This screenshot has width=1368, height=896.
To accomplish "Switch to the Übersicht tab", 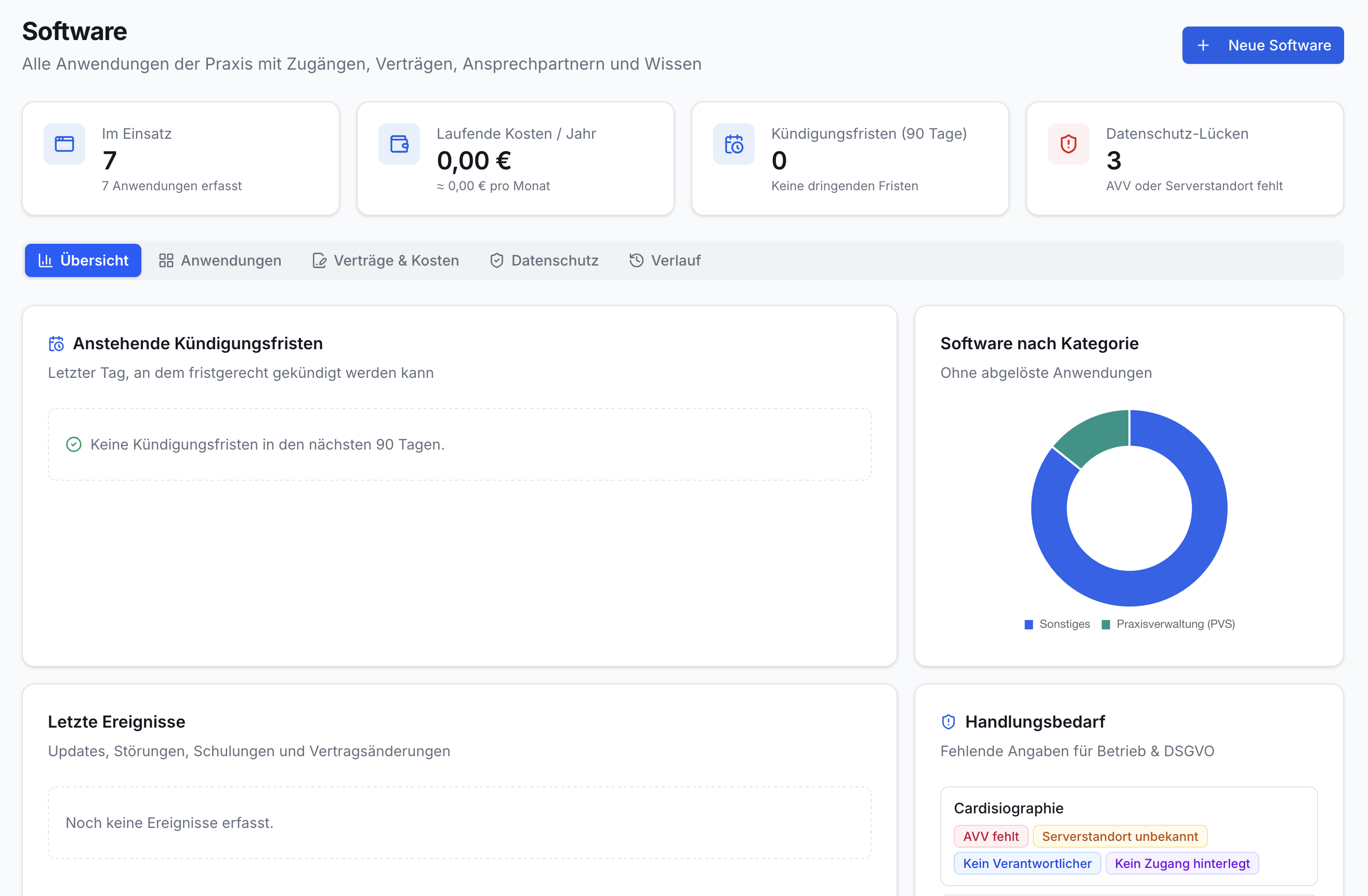I will [83, 260].
